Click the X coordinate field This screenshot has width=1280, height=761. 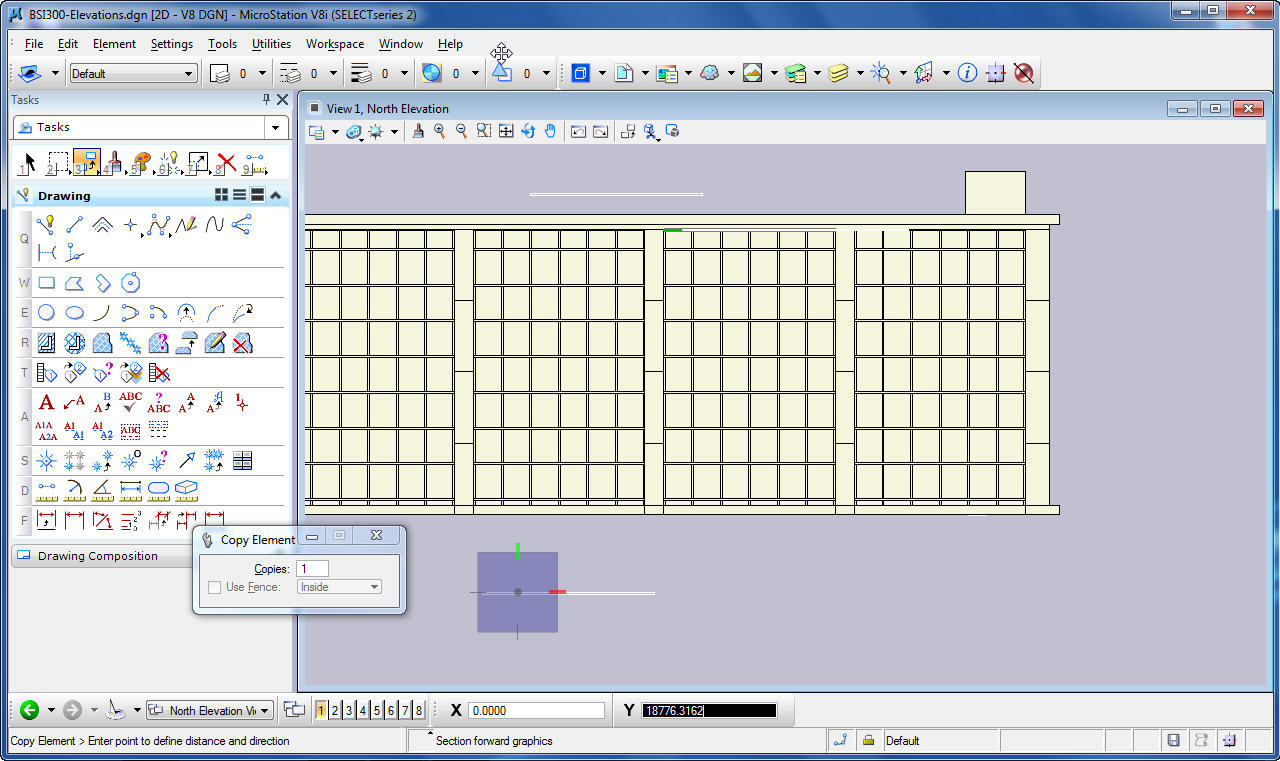536,710
